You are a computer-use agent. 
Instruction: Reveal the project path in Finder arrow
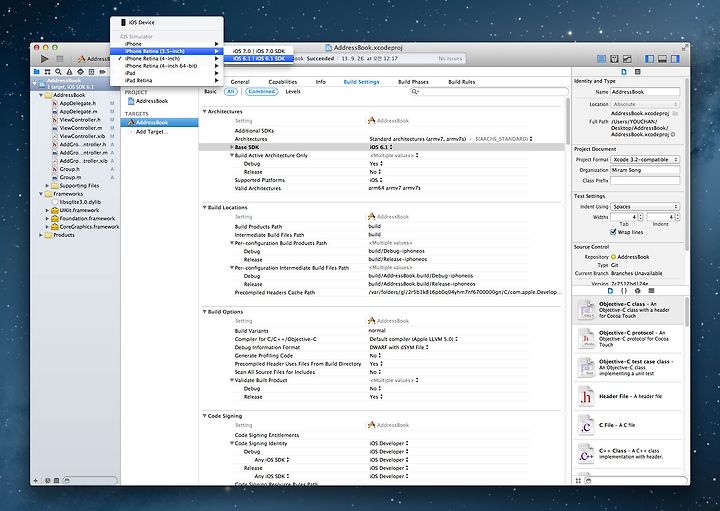click(673, 135)
